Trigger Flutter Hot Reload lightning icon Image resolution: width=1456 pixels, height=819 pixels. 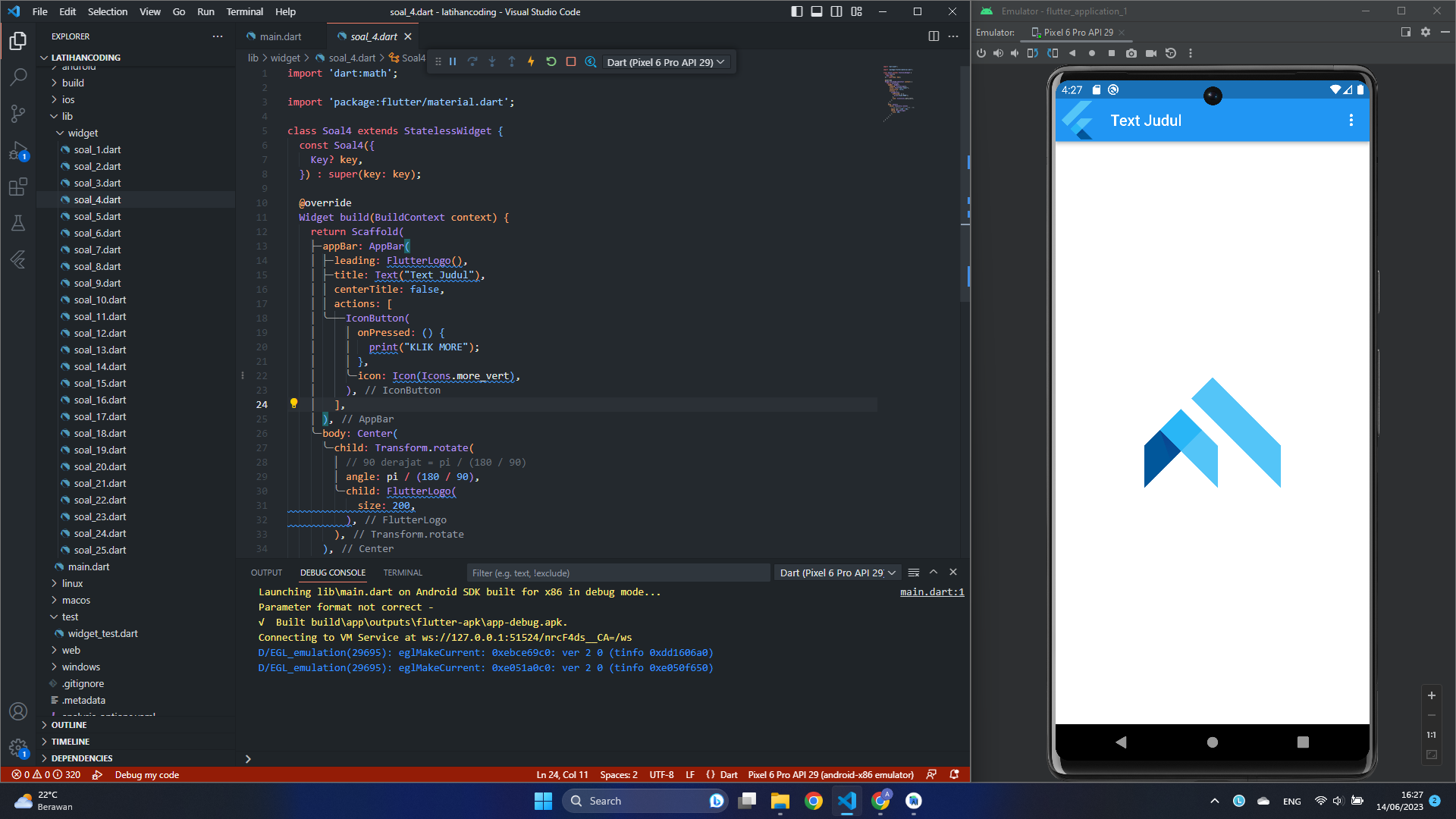pos(531,62)
